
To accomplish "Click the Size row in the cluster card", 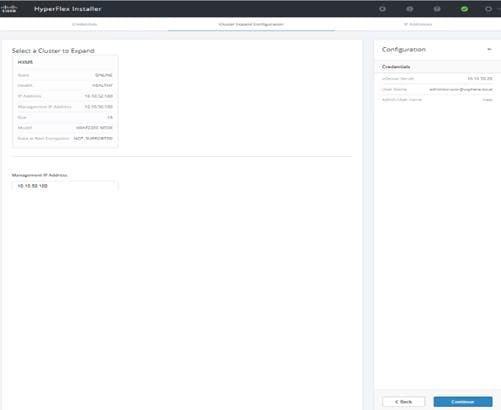I will click(65, 117).
